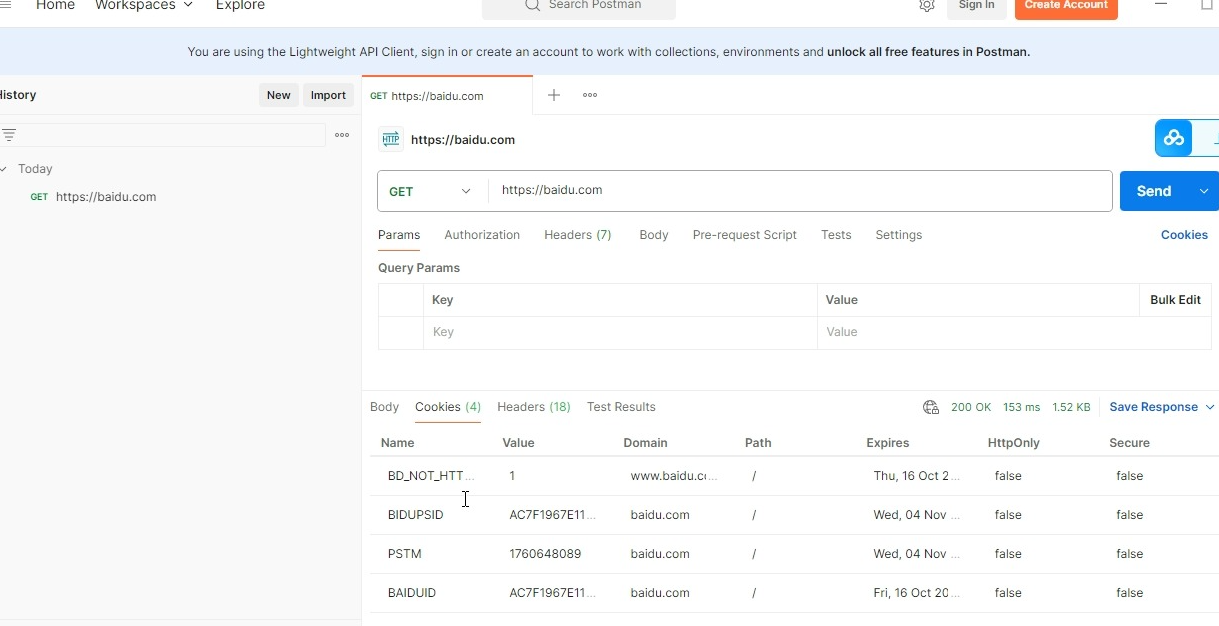Collapse the Today history group

tap(4, 169)
